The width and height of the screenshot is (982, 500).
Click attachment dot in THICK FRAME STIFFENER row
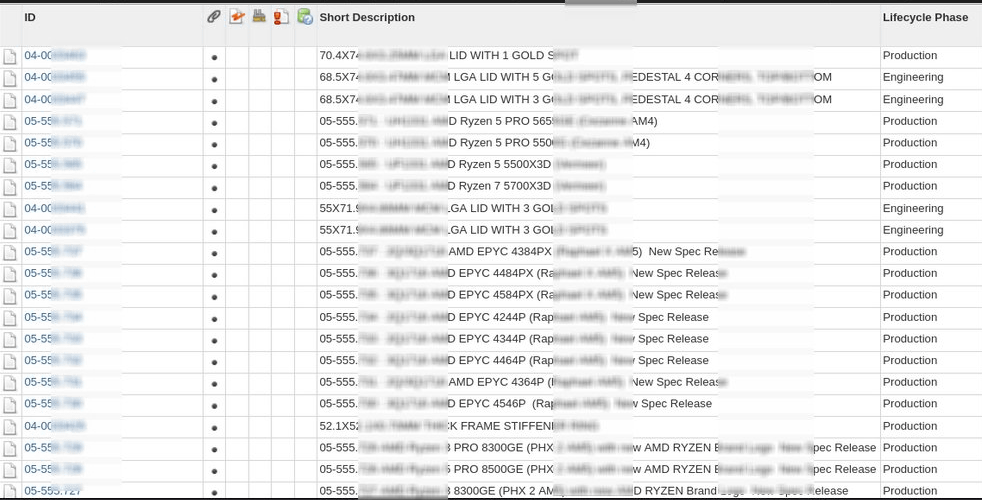(214, 427)
